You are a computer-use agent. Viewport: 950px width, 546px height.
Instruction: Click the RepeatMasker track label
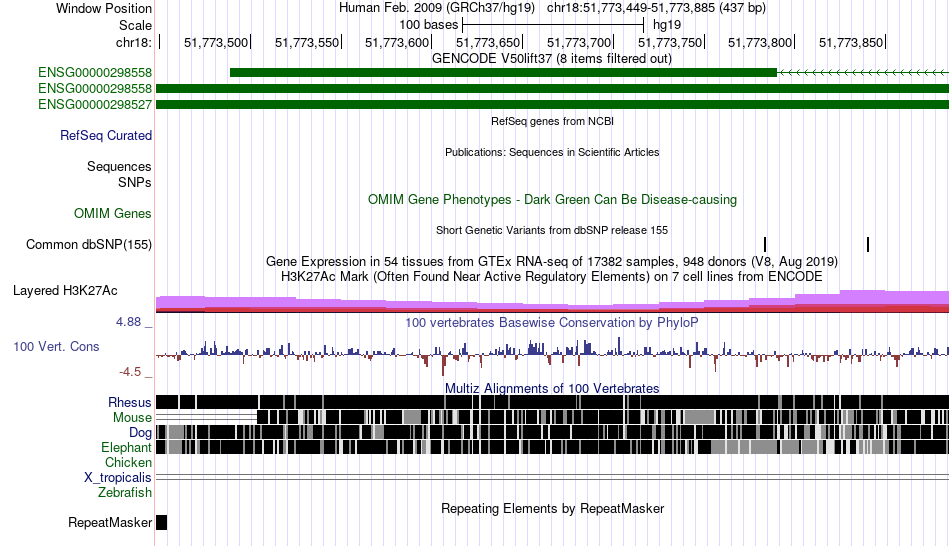tap(110, 522)
